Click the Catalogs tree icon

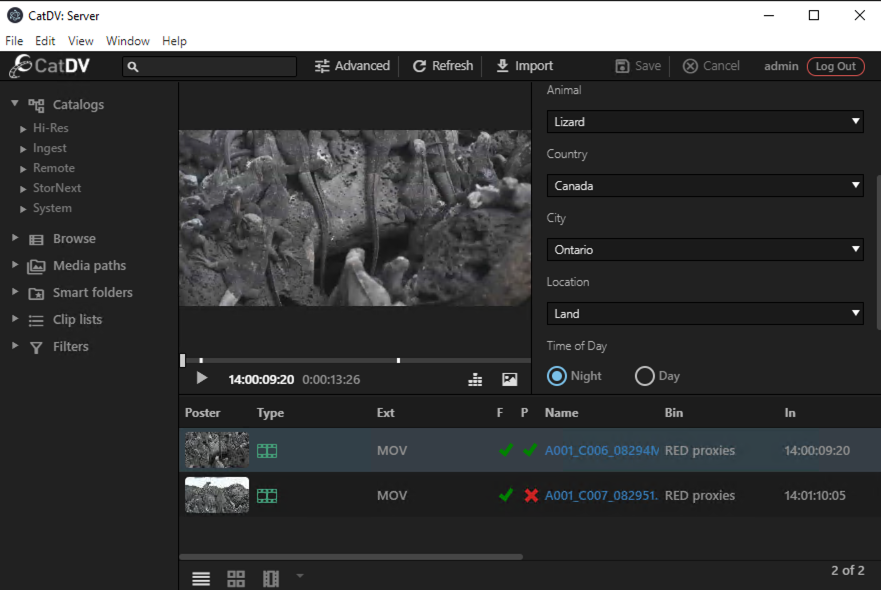point(36,105)
